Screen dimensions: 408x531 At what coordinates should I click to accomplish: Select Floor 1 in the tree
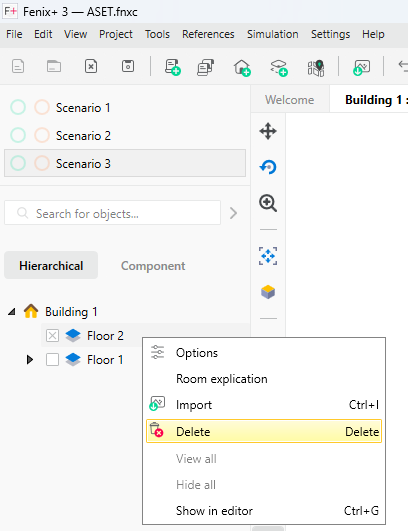click(105, 360)
